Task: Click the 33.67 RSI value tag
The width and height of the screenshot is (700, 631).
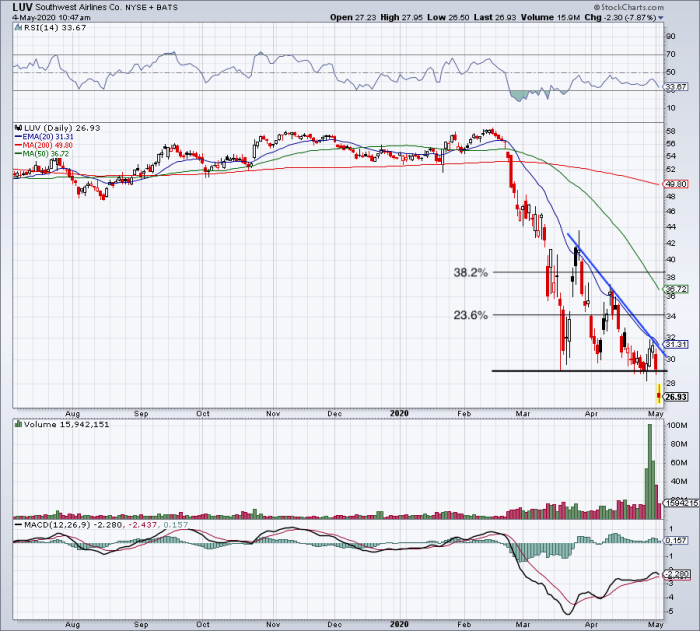Action: (675, 87)
